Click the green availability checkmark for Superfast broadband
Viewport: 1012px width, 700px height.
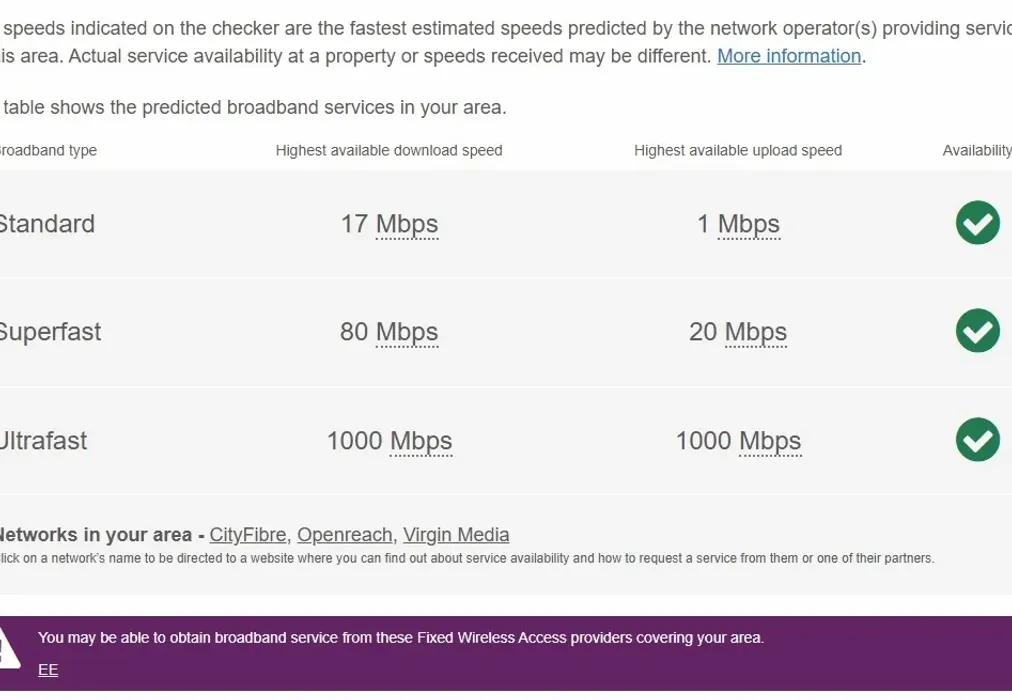[977, 331]
